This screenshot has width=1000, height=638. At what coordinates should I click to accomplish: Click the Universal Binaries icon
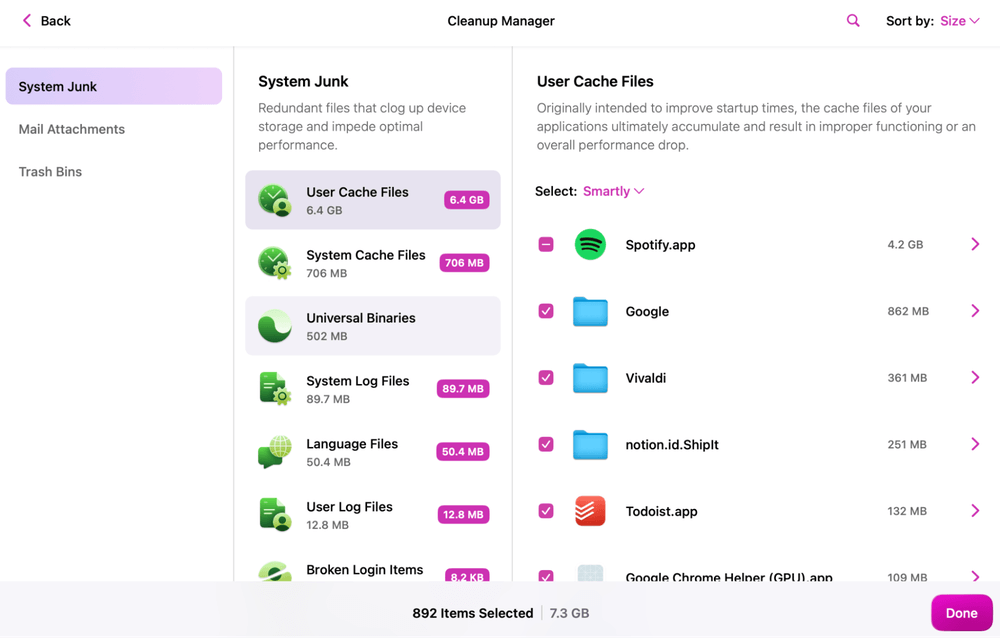click(x=275, y=325)
